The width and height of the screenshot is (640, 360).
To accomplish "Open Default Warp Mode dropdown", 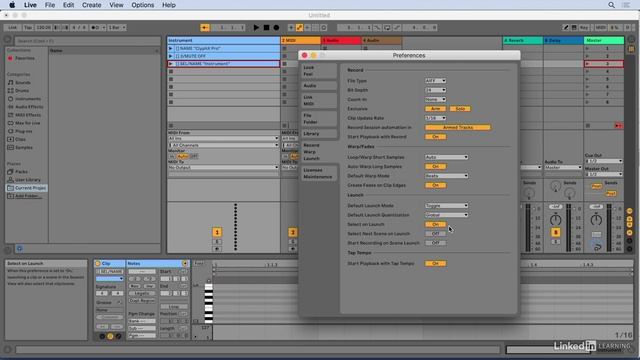I will [x=446, y=176].
